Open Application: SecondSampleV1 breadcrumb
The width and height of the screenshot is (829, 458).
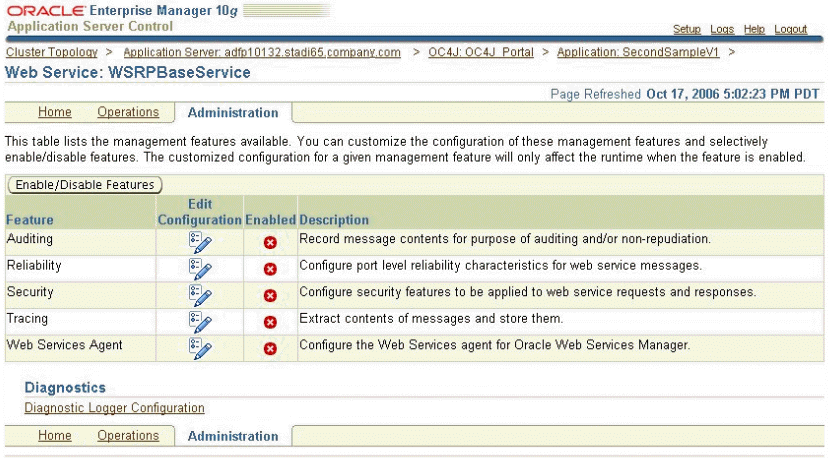point(638,52)
